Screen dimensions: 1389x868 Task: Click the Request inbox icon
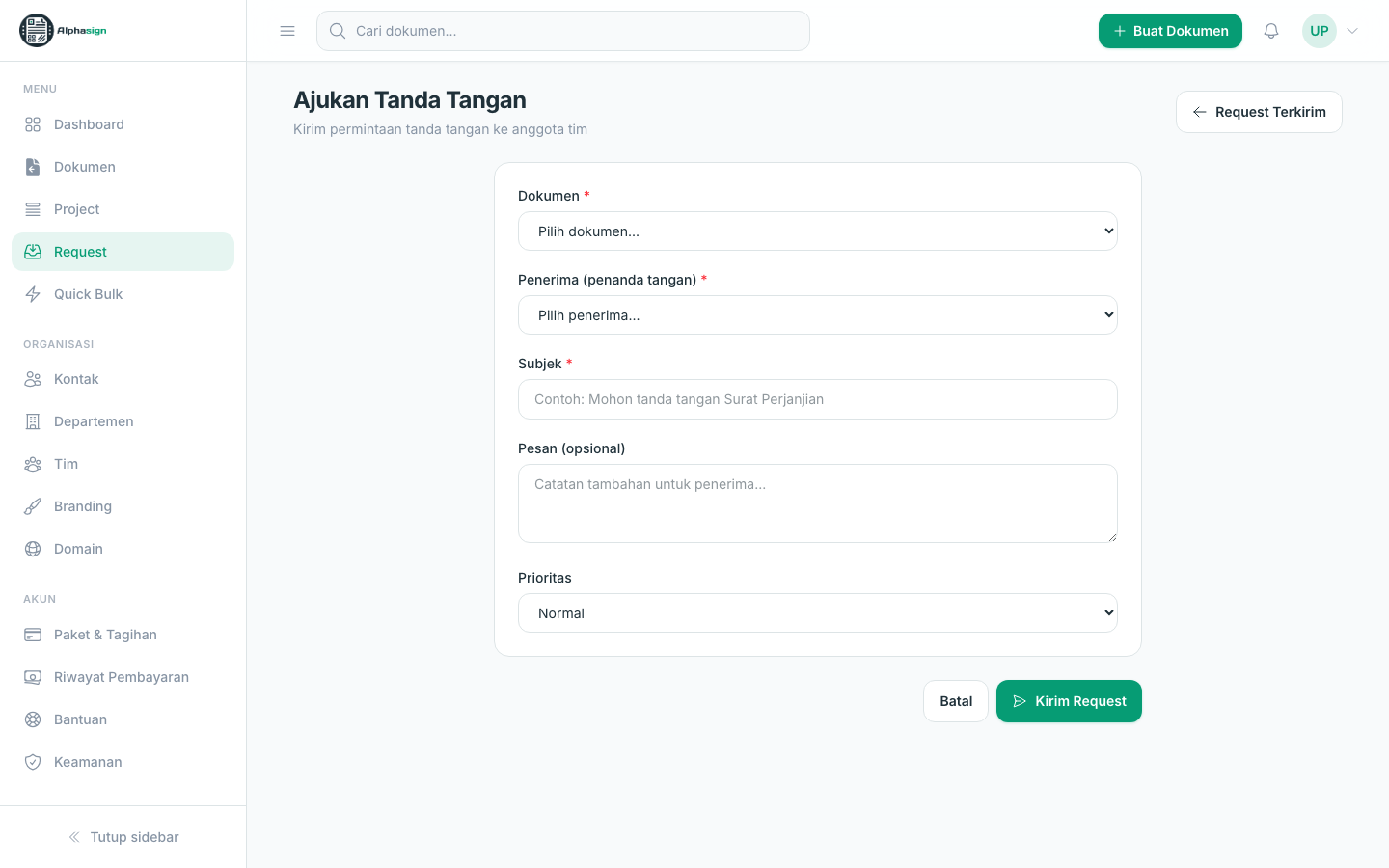point(33,252)
